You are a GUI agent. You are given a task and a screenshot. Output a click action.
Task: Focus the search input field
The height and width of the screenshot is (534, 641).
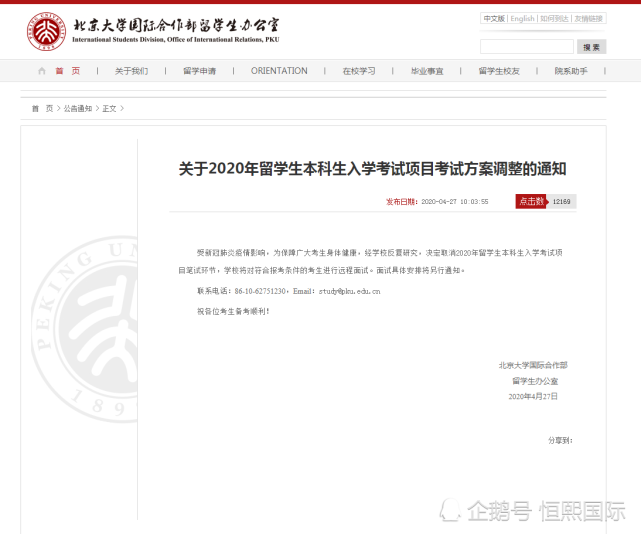coord(527,47)
